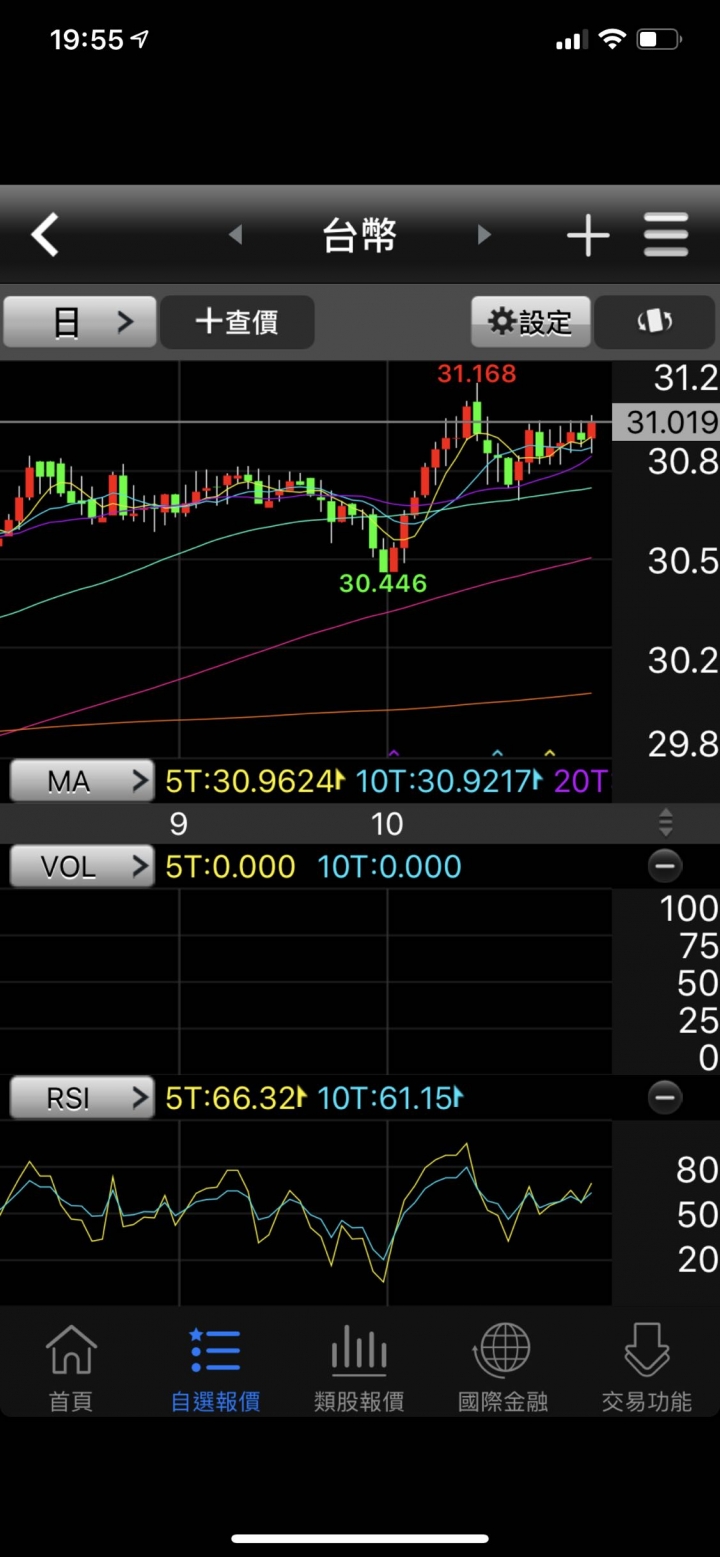Image resolution: width=720 pixels, height=1557 pixels.
Task: Switch to 自選報價 watchlist tab
Action: (x=215, y=1367)
